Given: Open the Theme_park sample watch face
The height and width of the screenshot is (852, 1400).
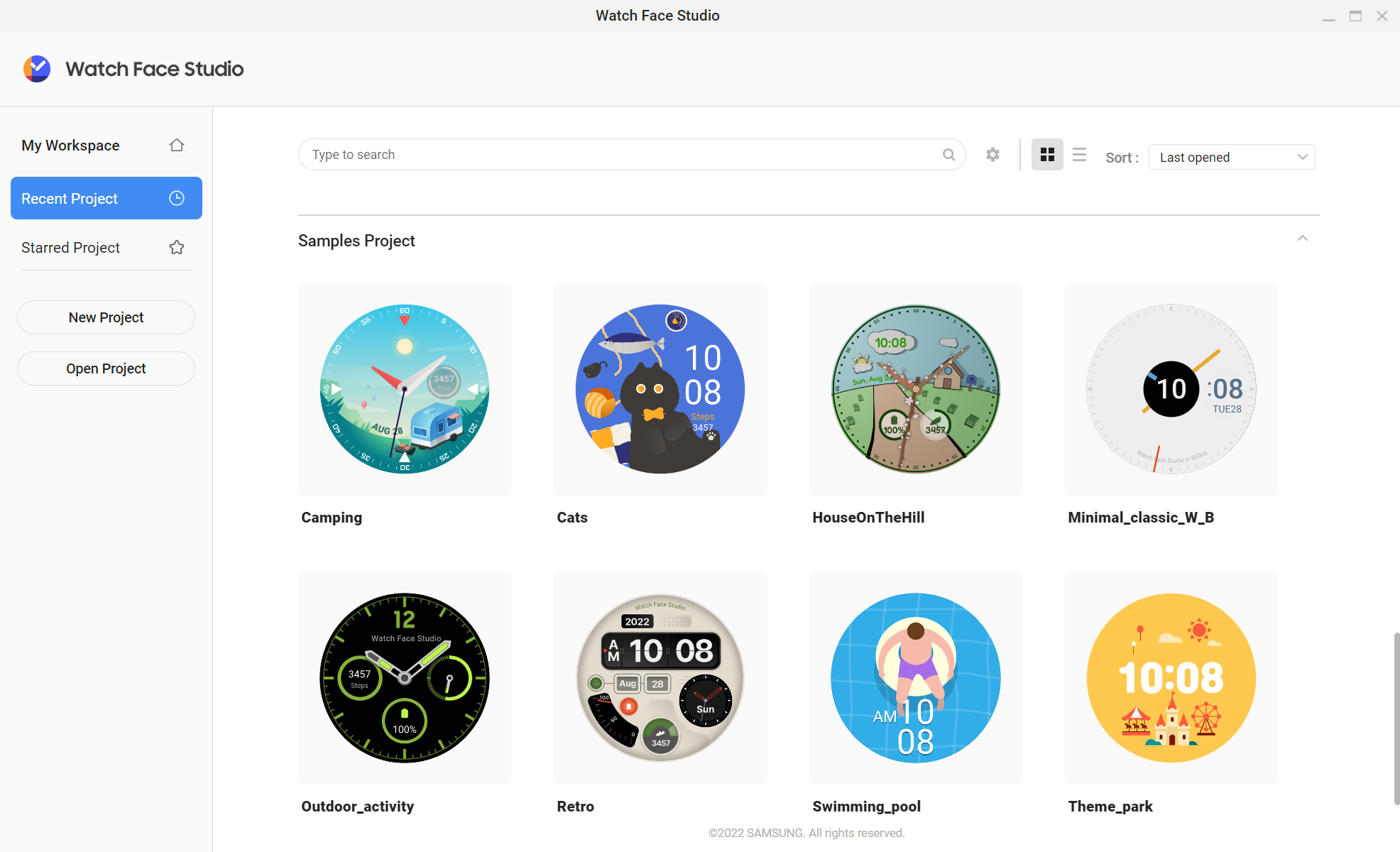Looking at the screenshot, I should 1171,678.
